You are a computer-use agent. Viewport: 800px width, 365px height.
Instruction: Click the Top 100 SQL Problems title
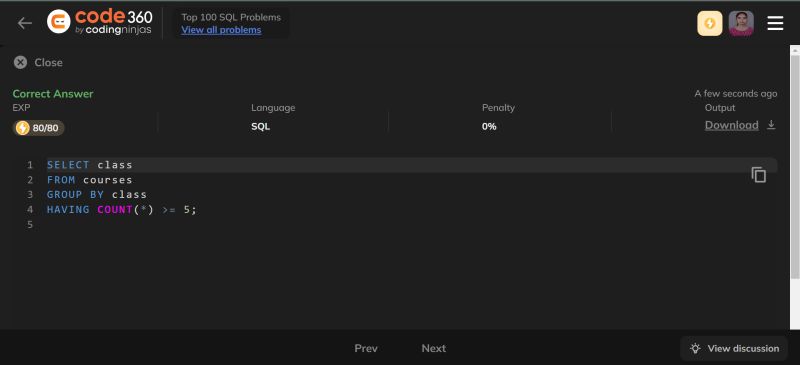[x=231, y=17]
